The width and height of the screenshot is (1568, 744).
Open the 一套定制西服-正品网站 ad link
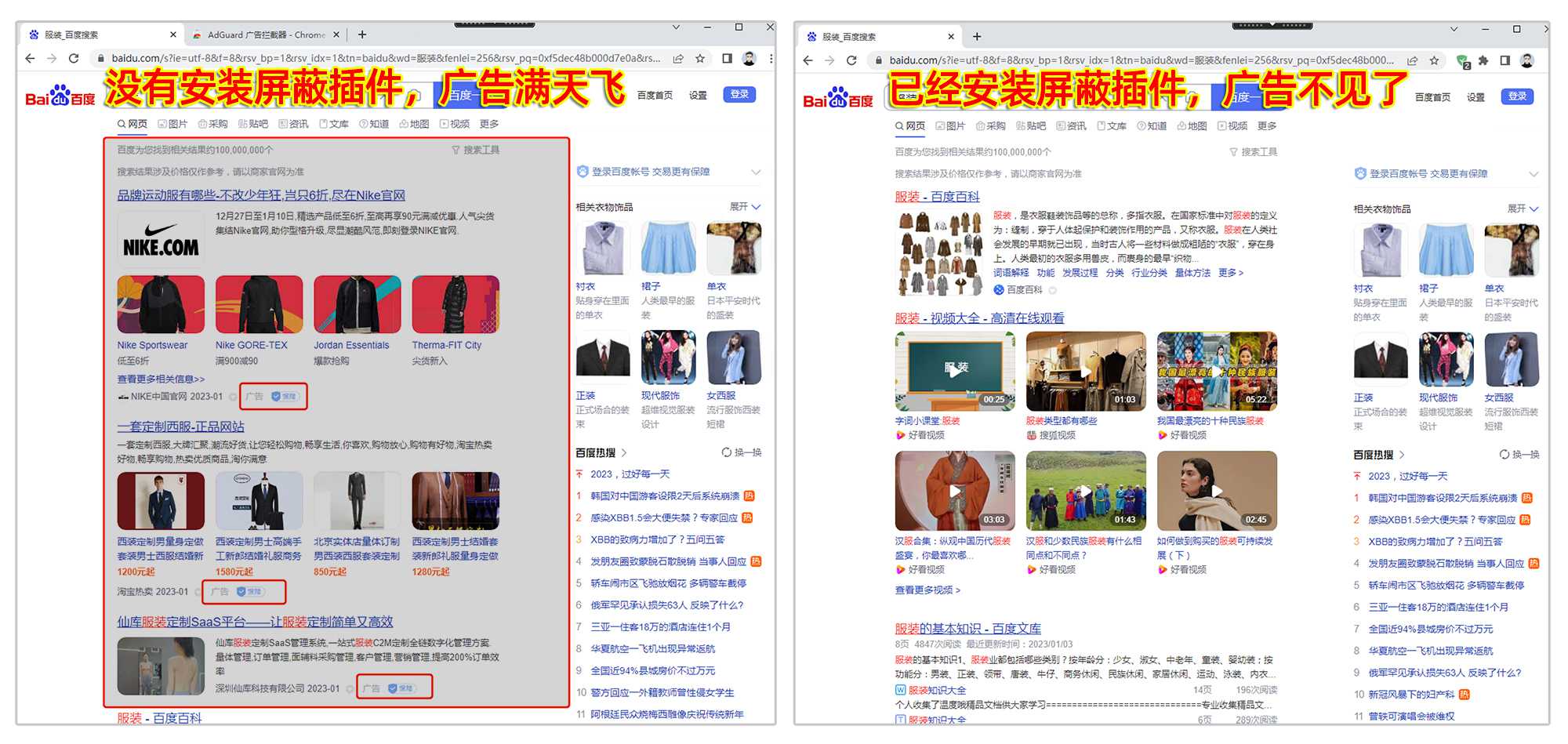[x=181, y=426]
